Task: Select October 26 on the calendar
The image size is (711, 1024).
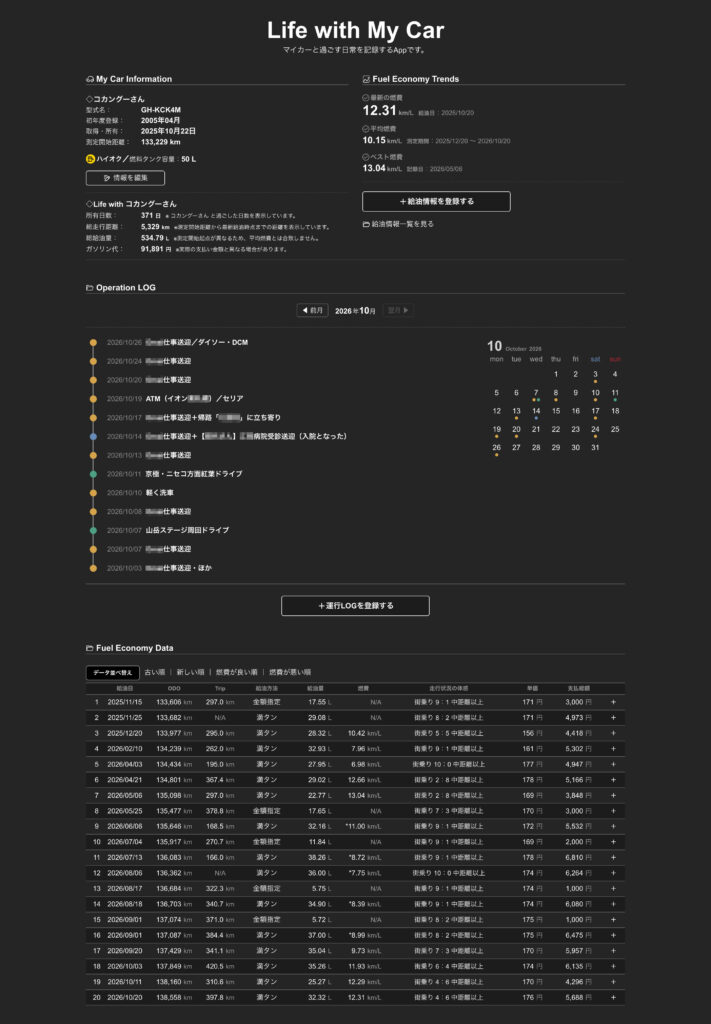Action: tap(497, 448)
